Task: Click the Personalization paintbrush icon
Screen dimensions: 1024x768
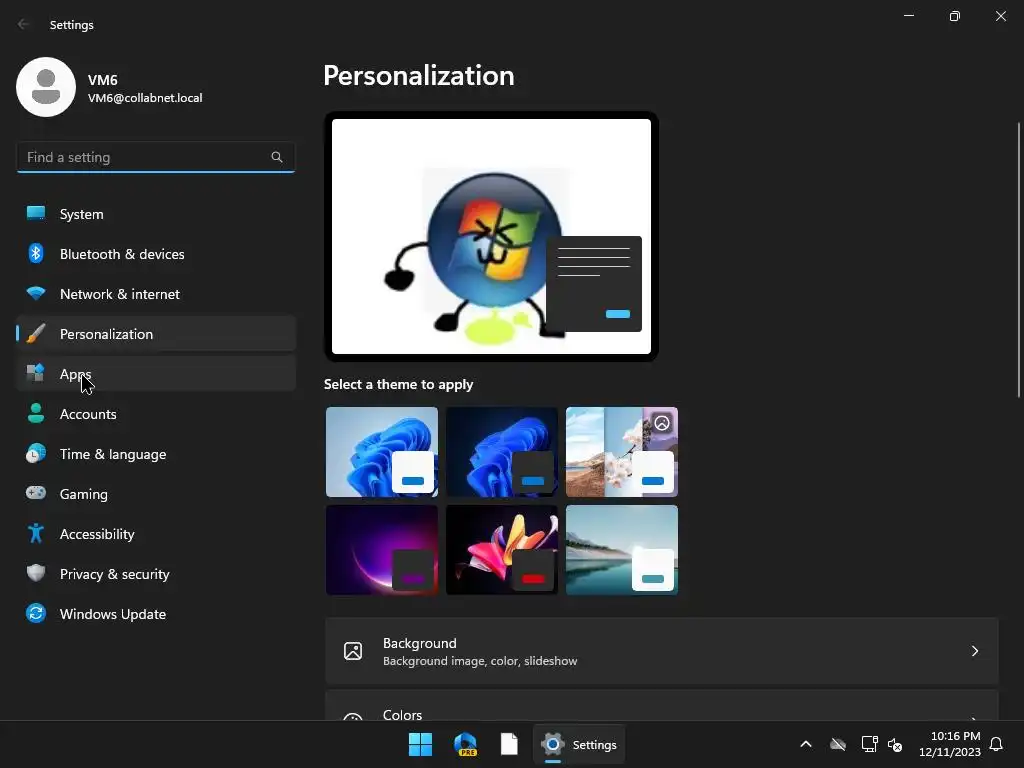Action: tap(36, 334)
